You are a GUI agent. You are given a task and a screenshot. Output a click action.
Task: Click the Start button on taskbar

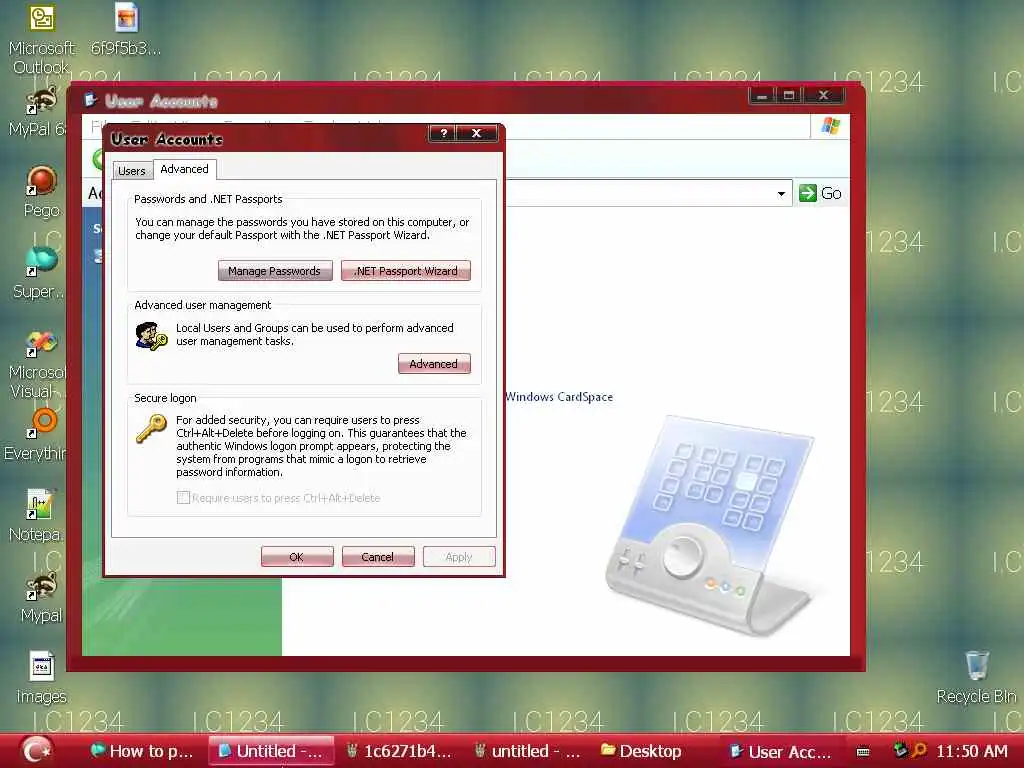[x=36, y=750]
